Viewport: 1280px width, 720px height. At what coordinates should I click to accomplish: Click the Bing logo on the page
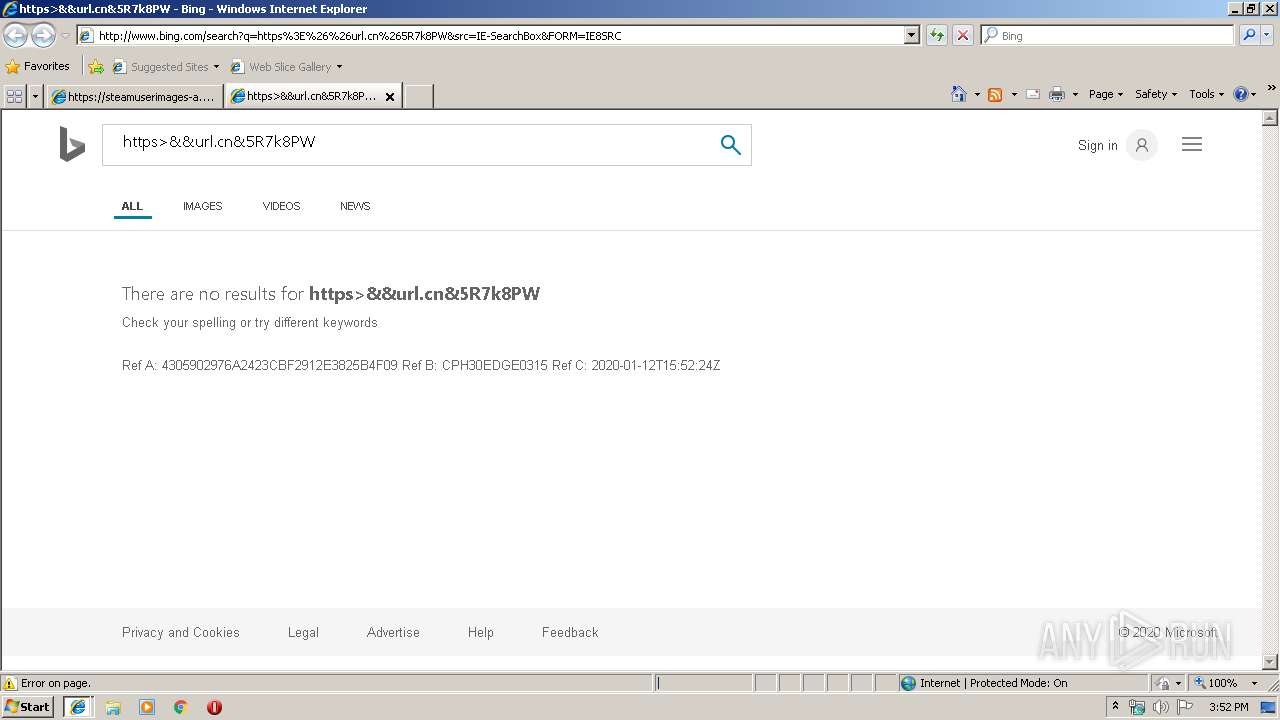point(72,144)
